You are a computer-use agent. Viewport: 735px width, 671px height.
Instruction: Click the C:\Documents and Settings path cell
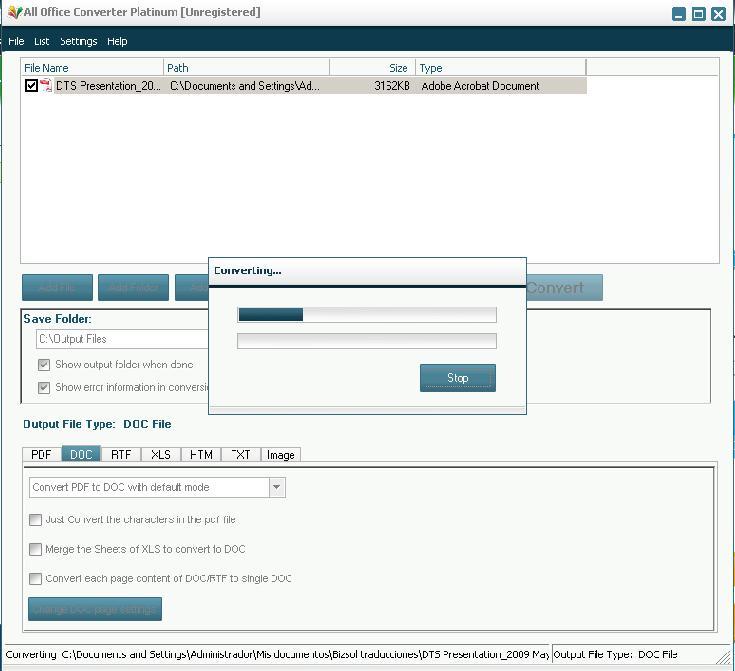coord(245,86)
